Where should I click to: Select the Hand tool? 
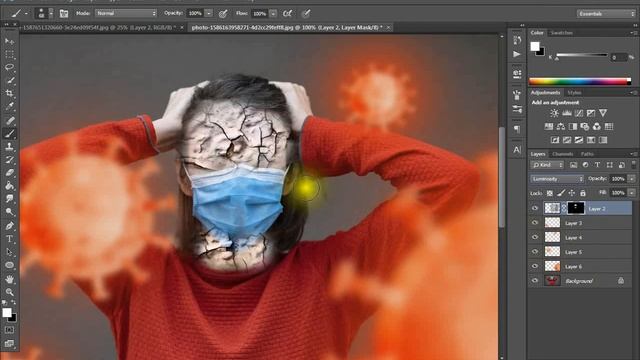click(x=9, y=279)
